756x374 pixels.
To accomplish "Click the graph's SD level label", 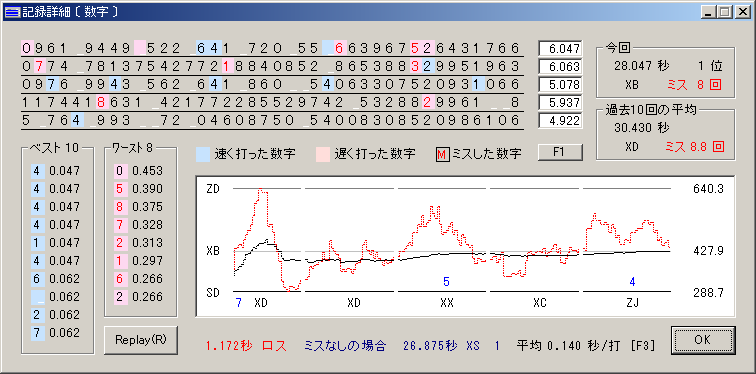I will pos(213,293).
